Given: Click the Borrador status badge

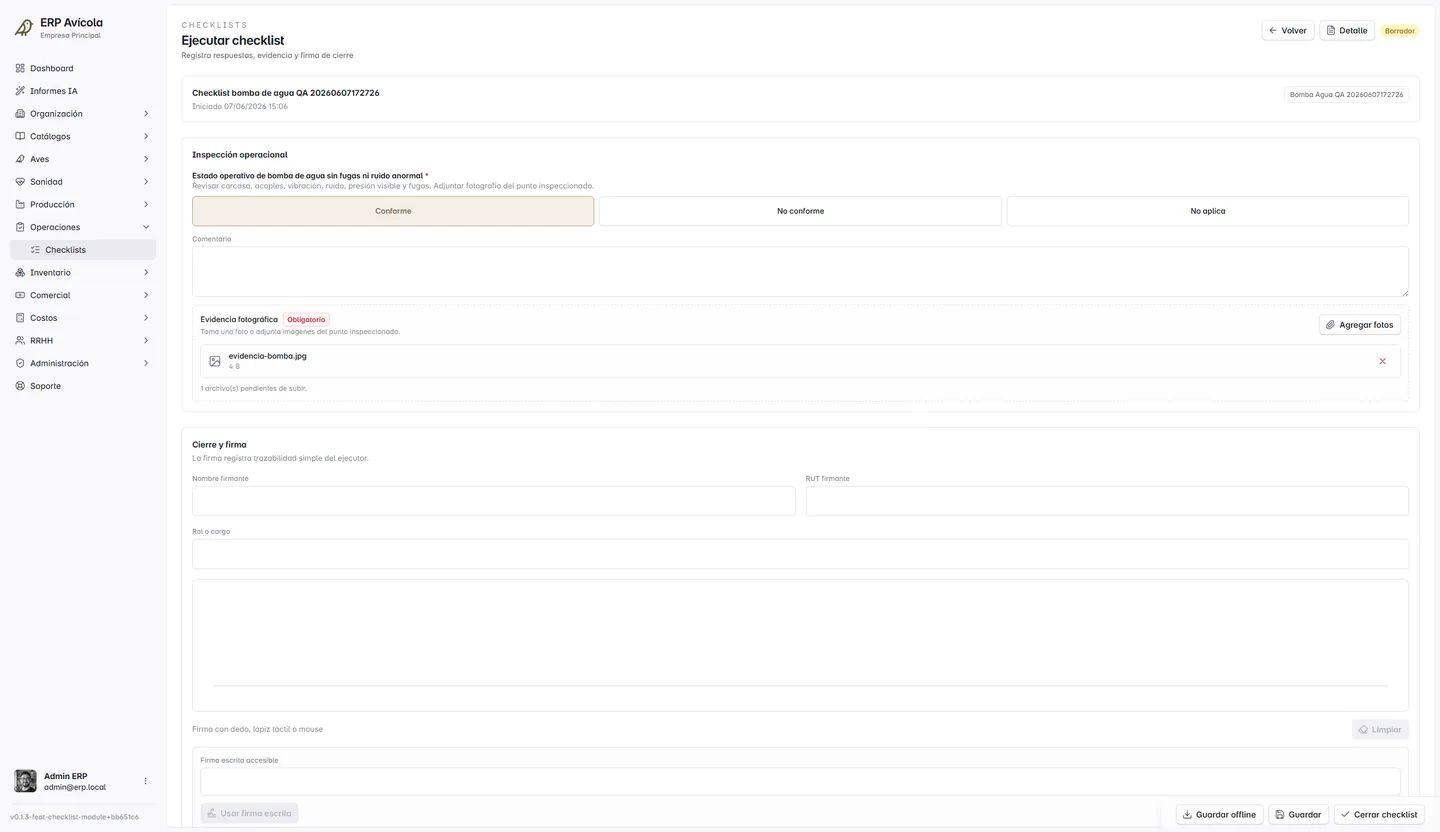Looking at the screenshot, I should click(1400, 31).
